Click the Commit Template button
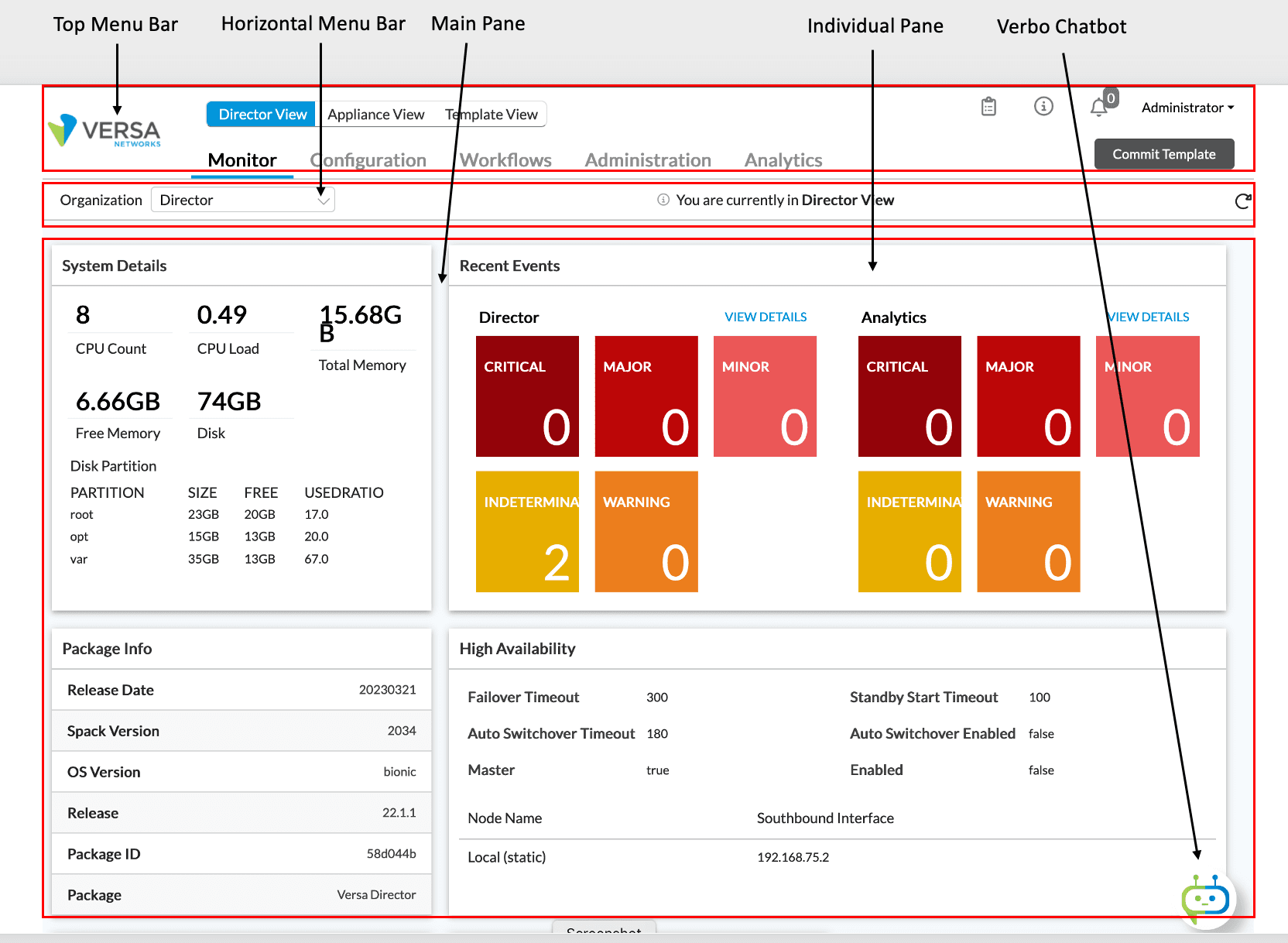The height and width of the screenshot is (943, 1288). pyautogui.click(x=1163, y=154)
